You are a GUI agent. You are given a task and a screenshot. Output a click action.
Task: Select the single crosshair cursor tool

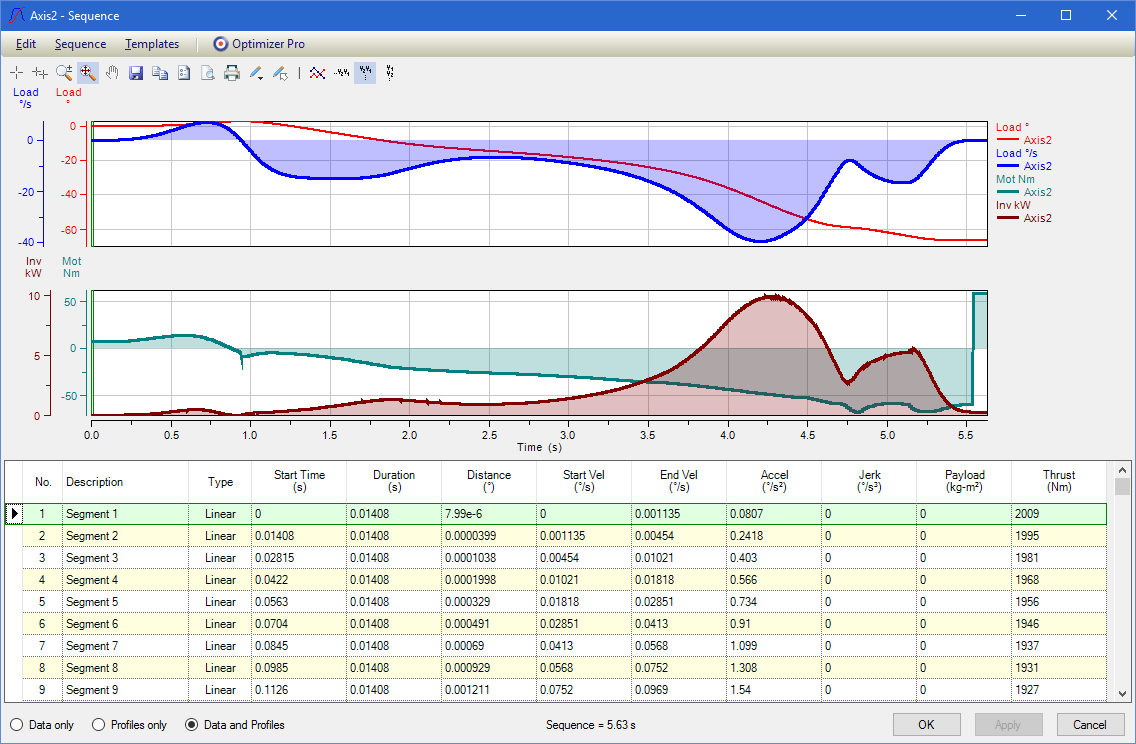click(17, 72)
